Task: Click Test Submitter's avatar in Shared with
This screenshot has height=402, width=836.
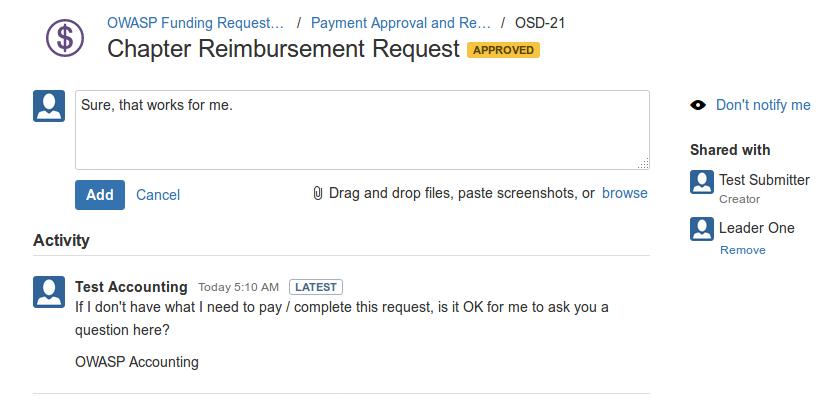Action: (x=702, y=181)
